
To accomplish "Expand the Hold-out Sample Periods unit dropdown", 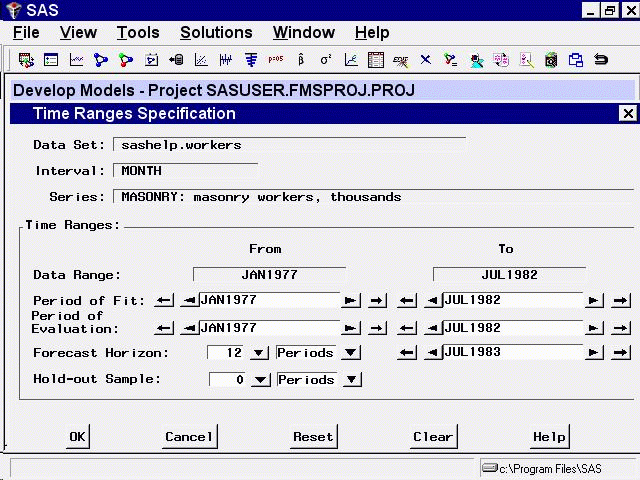I will [x=351, y=380].
